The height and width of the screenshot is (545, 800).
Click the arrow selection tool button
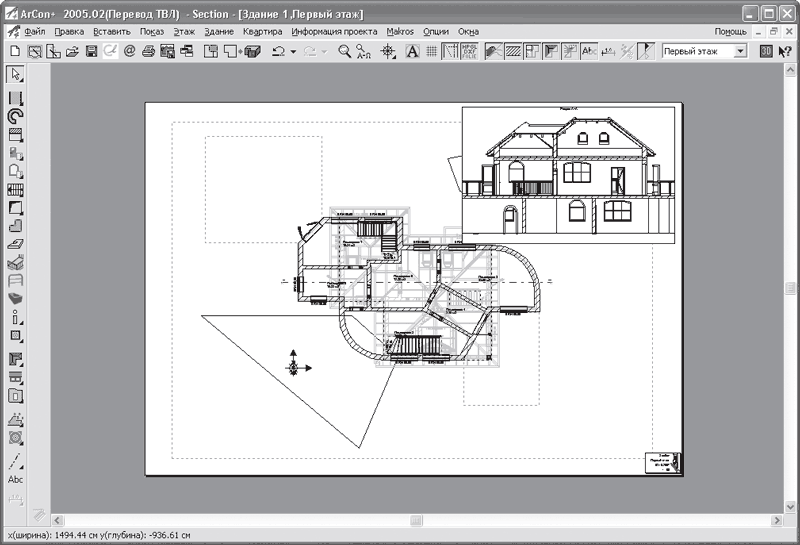(x=15, y=75)
